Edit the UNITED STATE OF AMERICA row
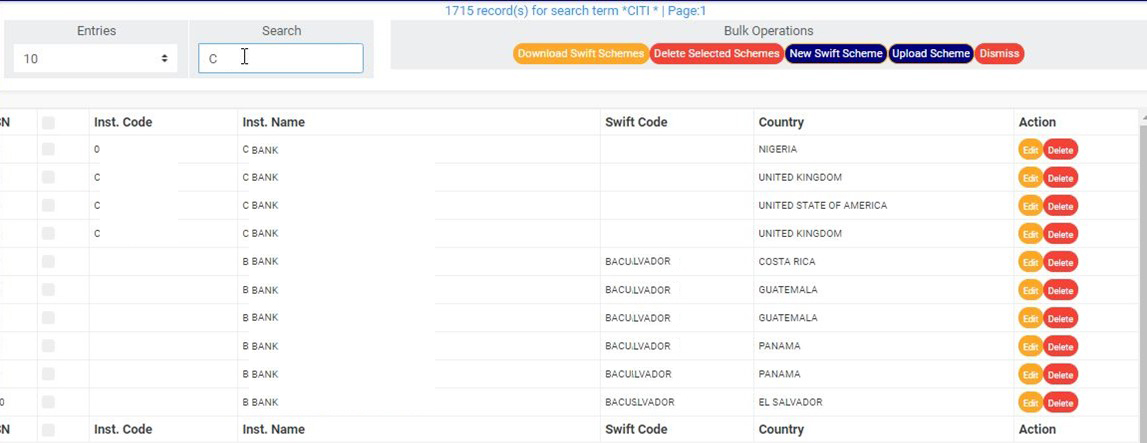The width and height of the screenshot is (1147, 443). click(1030, 206)
